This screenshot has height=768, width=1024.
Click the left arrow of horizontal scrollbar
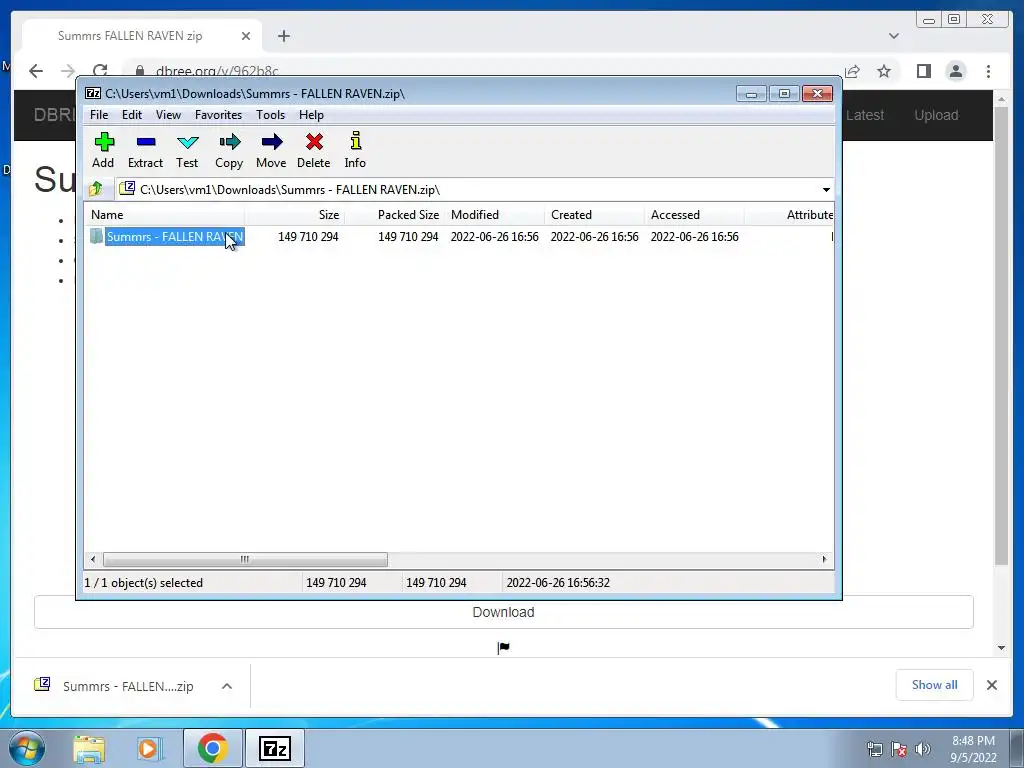(93, 559)
